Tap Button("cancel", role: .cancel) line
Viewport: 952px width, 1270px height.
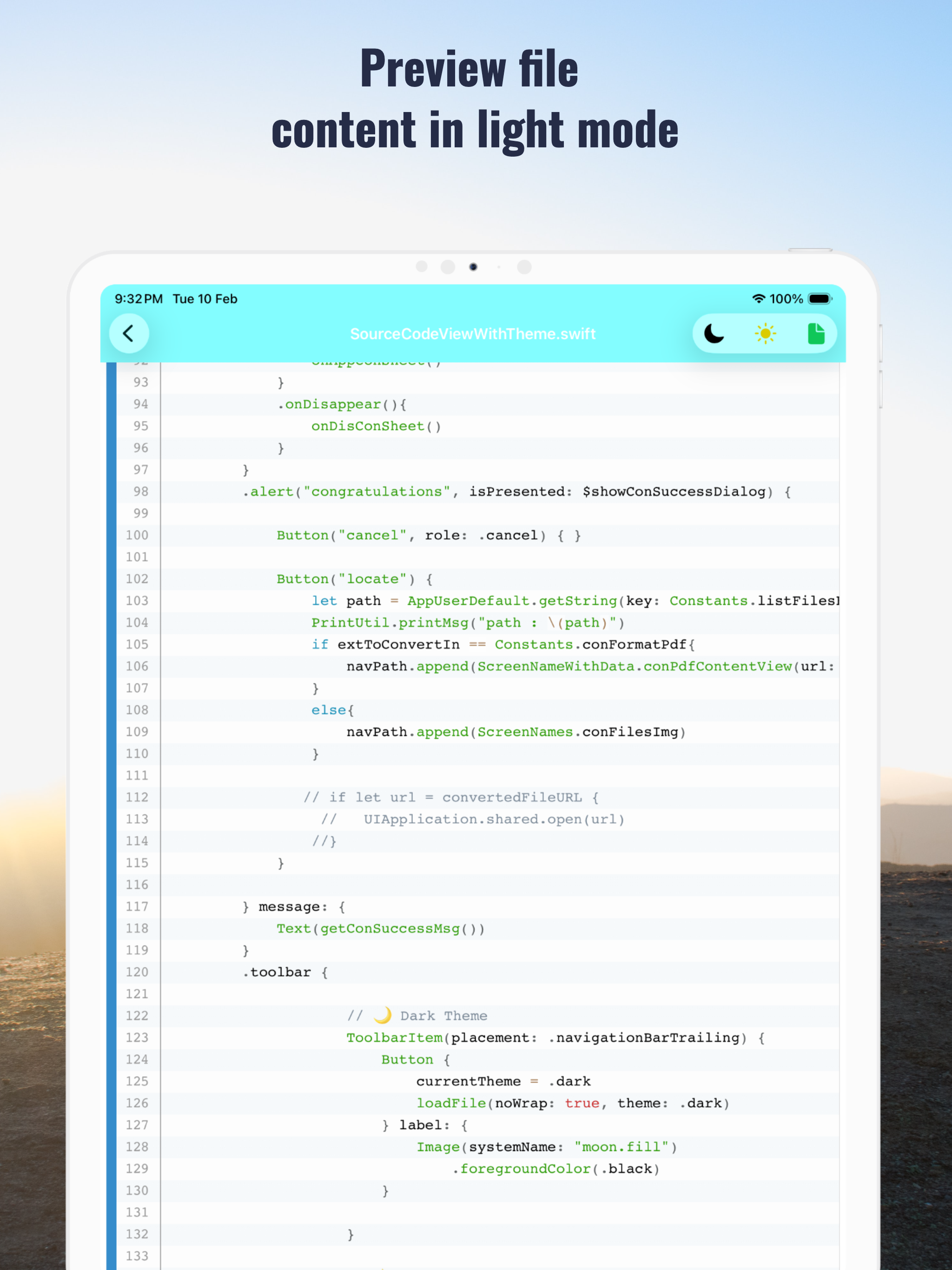[x=428, y=535]
